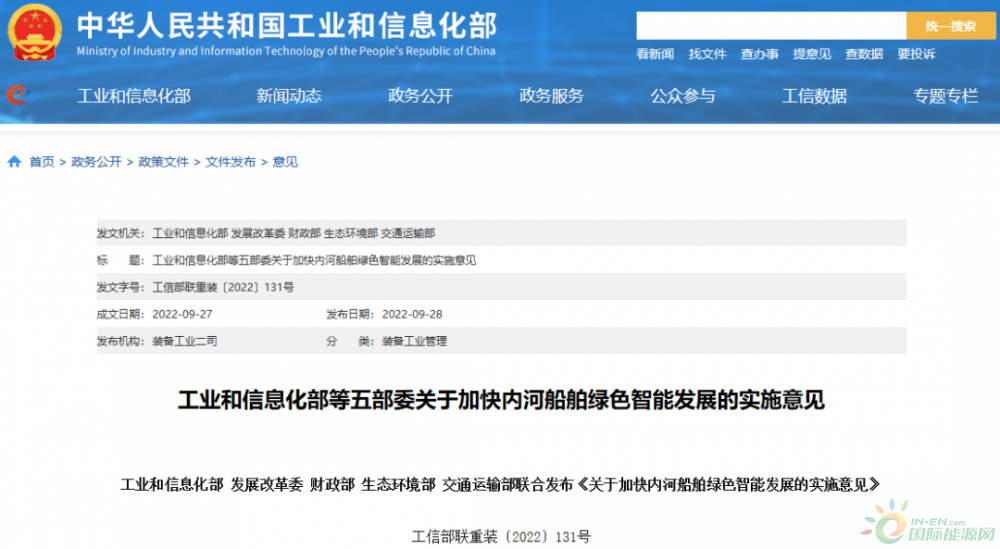
Task: Select document number 工信部联重装〔2022〕131号 in table
Action: click(223, 288)
